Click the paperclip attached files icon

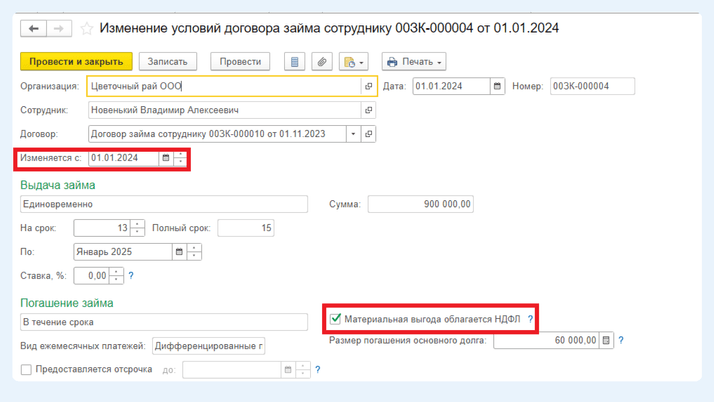pyautogui.click(x=322, y=62)
